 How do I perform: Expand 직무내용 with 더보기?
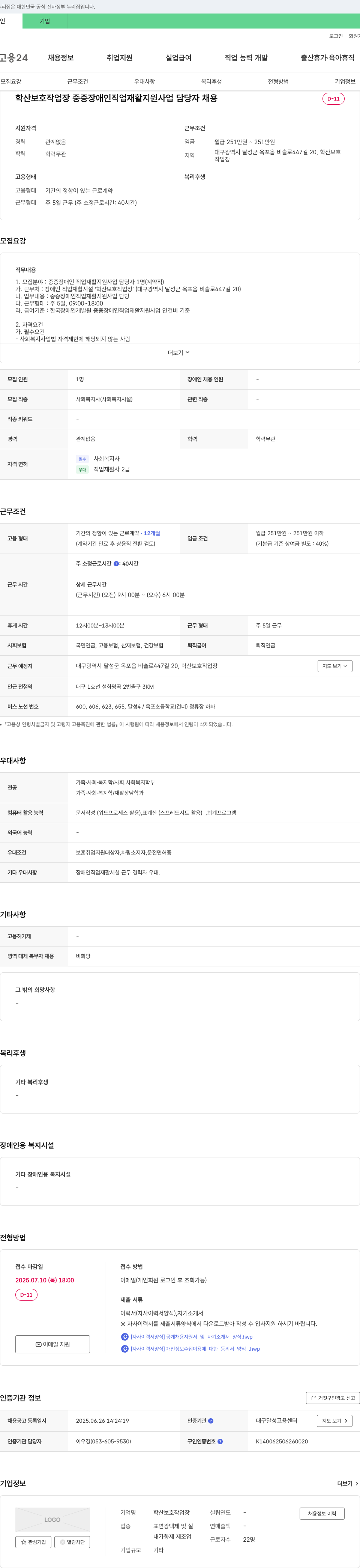(179, 353)
